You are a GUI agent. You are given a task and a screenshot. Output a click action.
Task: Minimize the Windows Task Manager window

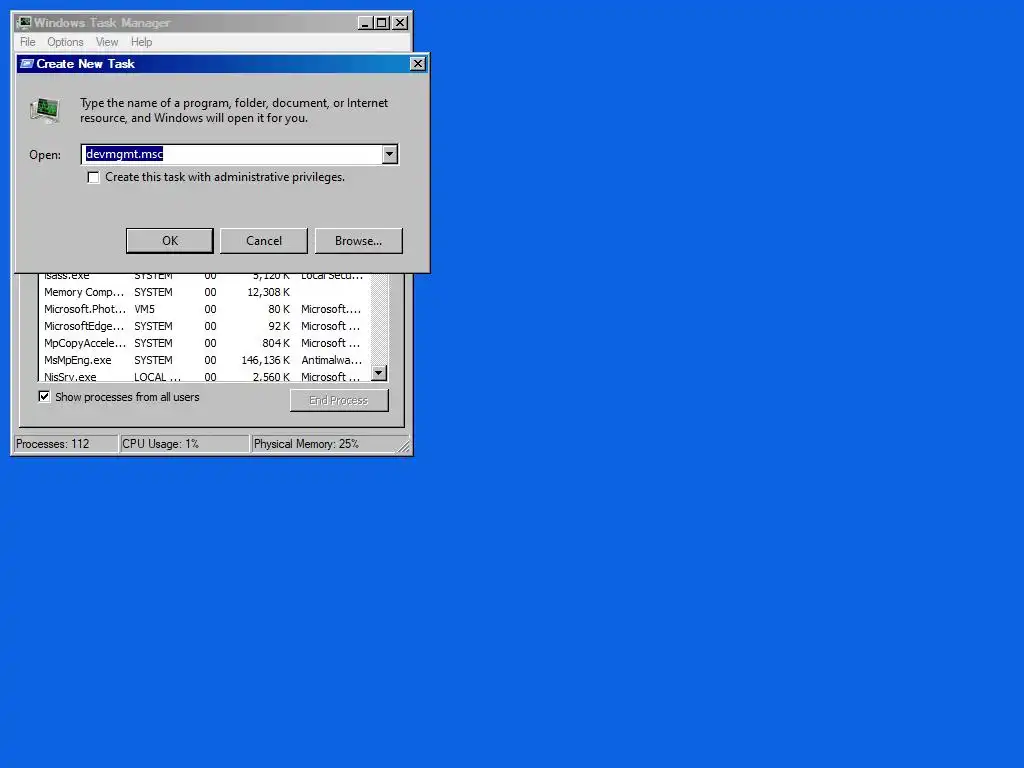pyautogui.click(x=366, y=23)
